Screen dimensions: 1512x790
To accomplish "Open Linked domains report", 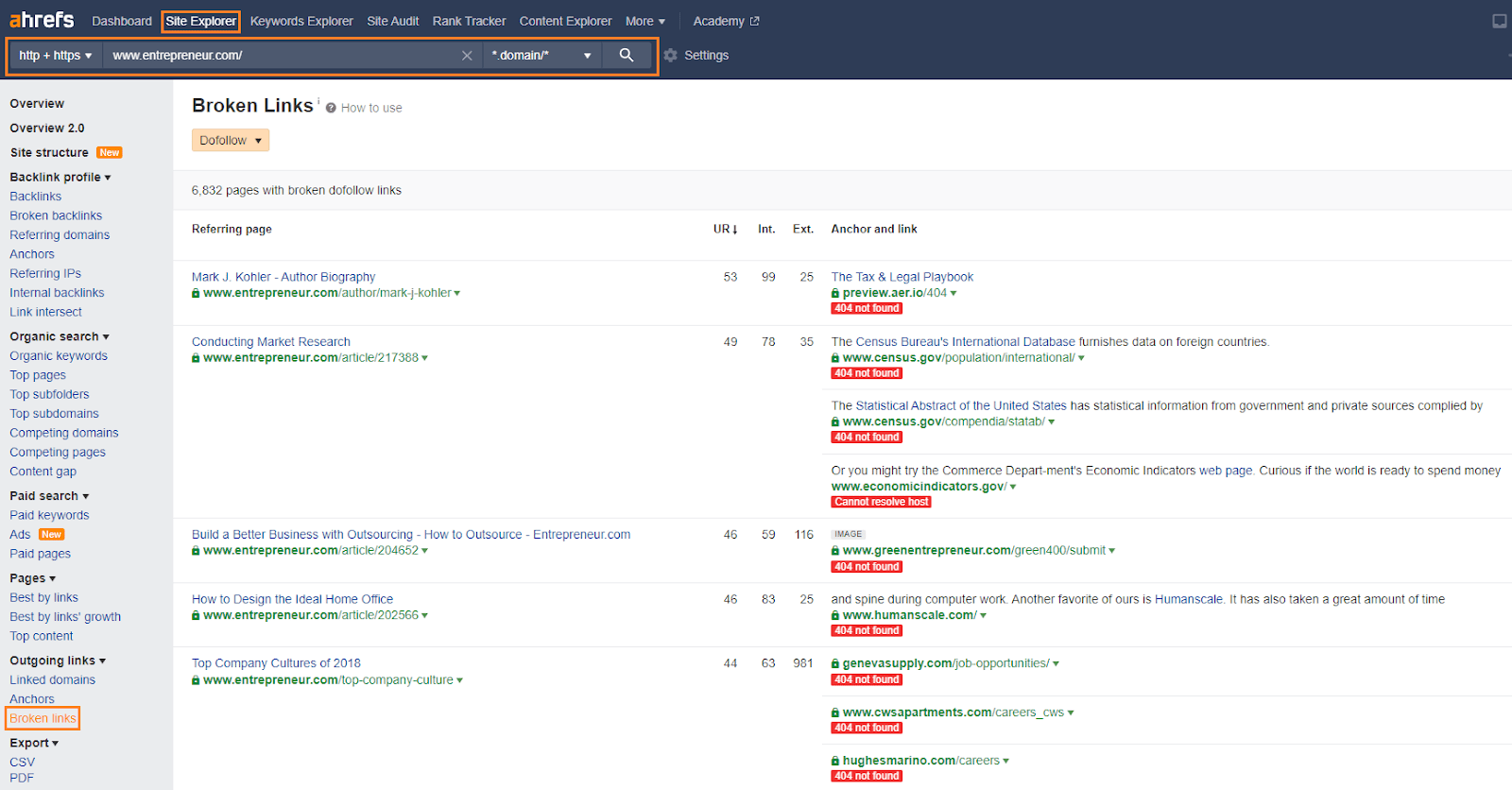I will pyautogui.click(x=52, y=680).
